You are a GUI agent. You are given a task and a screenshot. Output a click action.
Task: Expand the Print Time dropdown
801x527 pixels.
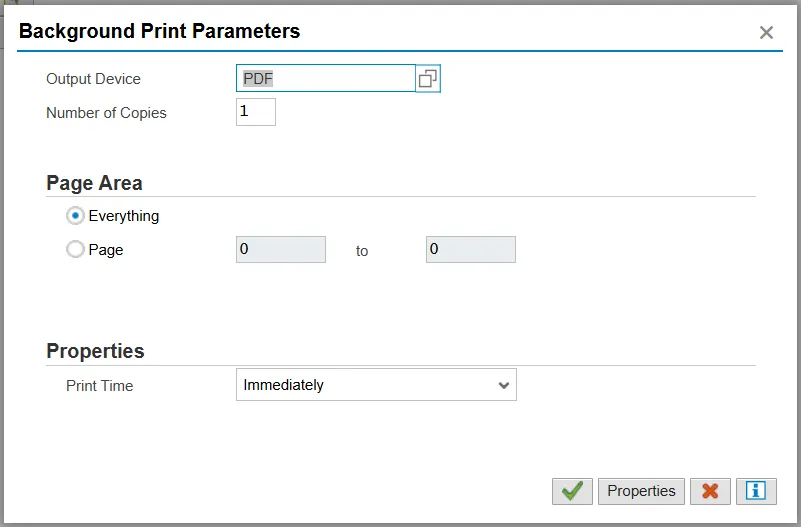503,385
